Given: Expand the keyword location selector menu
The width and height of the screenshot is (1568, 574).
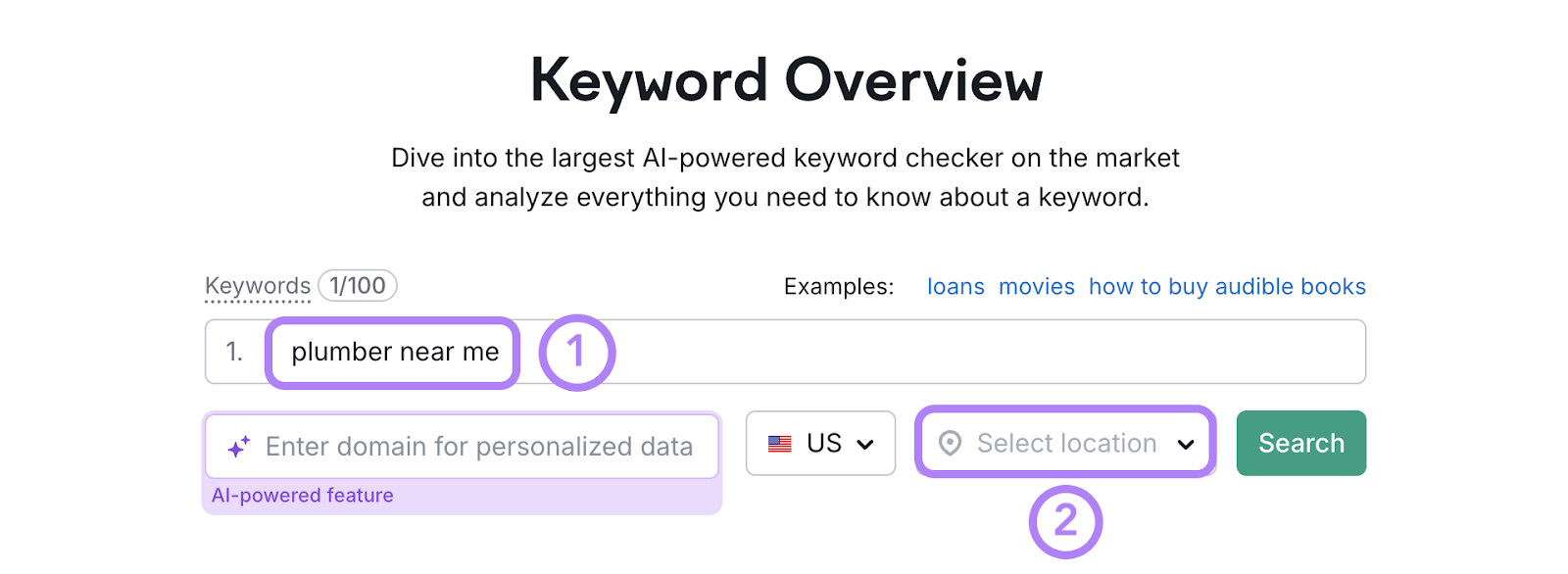Looking at the screenshot, I should [x=1064, y=443].
